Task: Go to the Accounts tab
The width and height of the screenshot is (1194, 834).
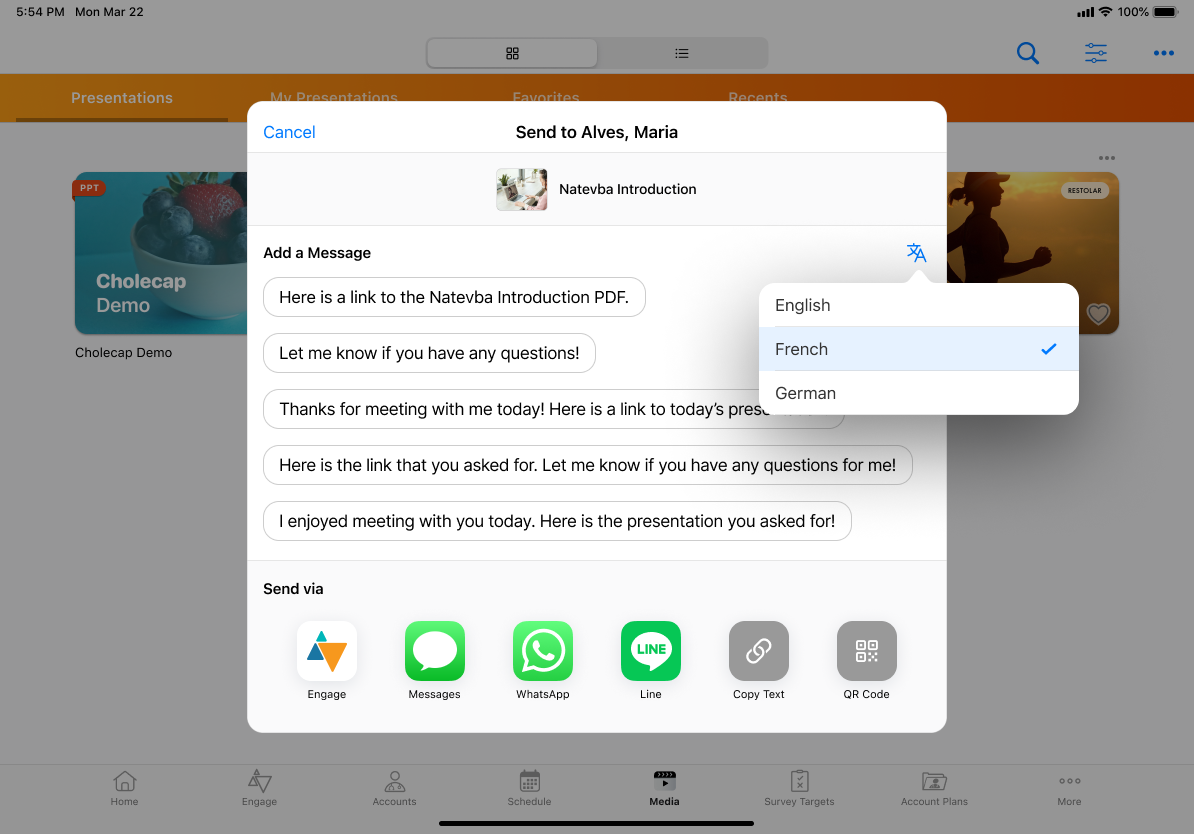Action: (x=394, y=788)
